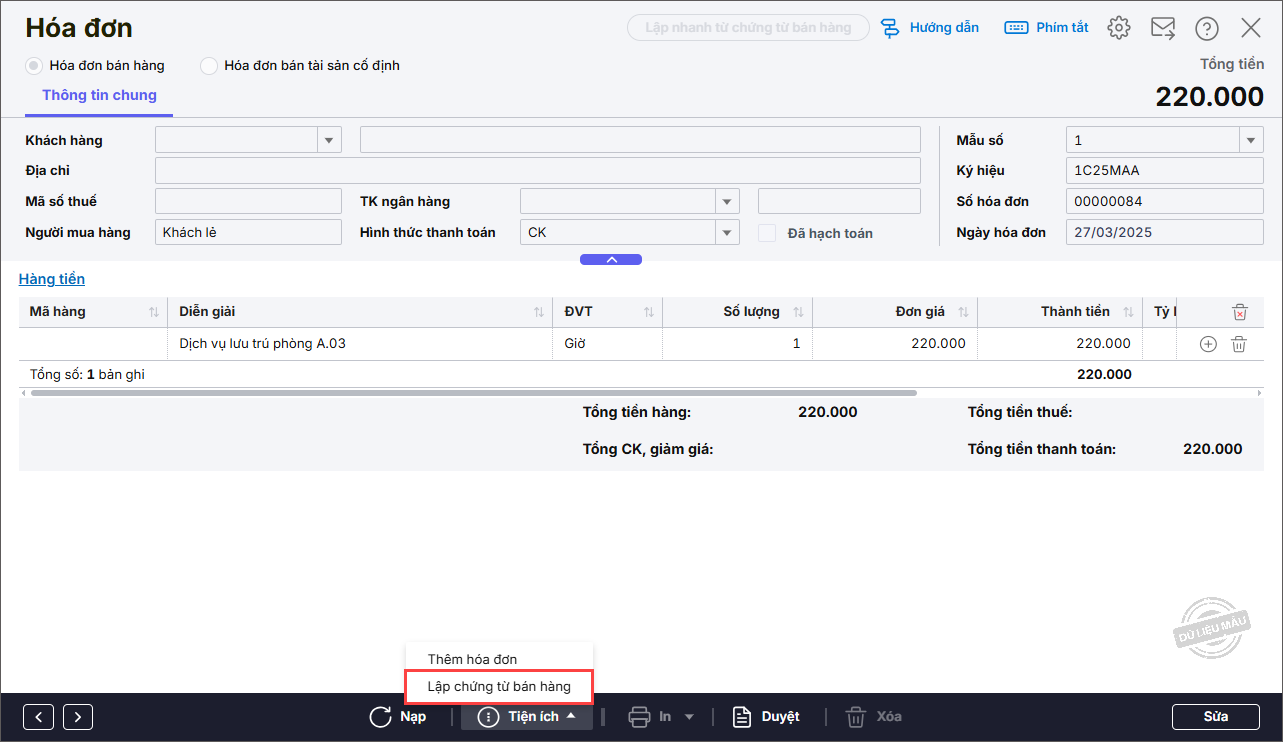
Task: Click the Nạp reload button
Action: pyautogui.click(x=398, y=716)
